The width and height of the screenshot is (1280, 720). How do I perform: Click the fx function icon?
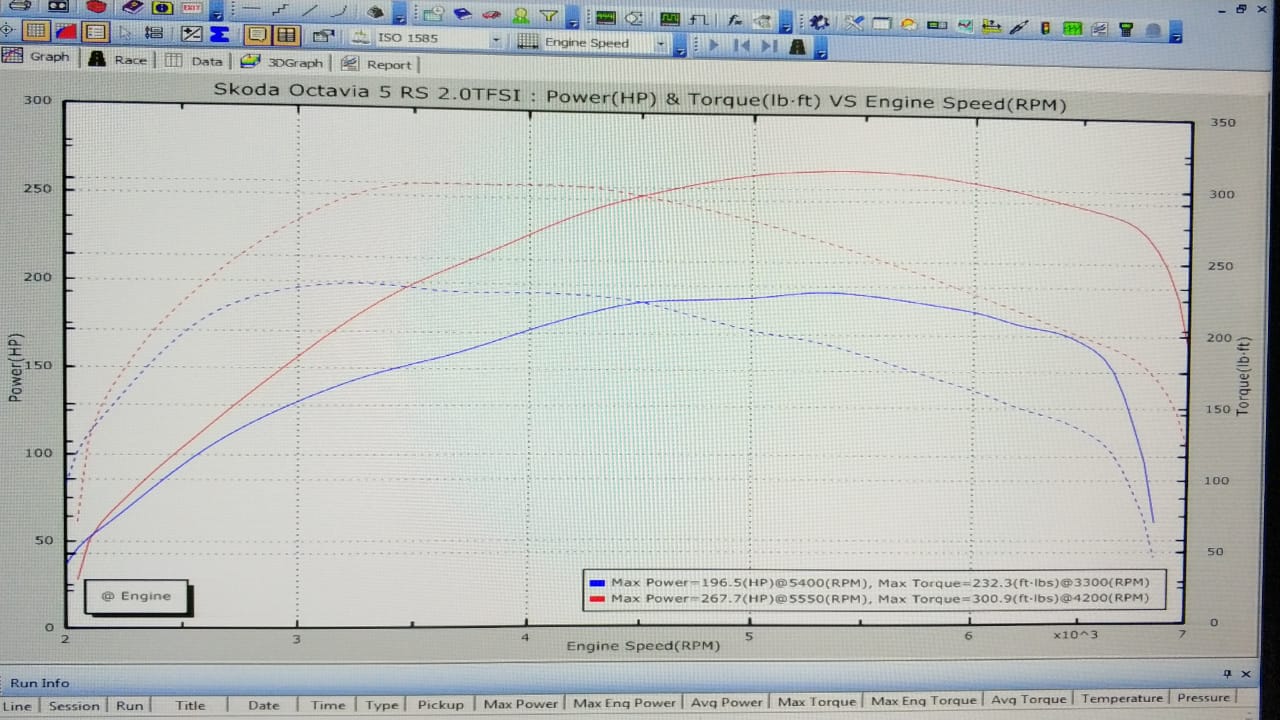(735, 19)
